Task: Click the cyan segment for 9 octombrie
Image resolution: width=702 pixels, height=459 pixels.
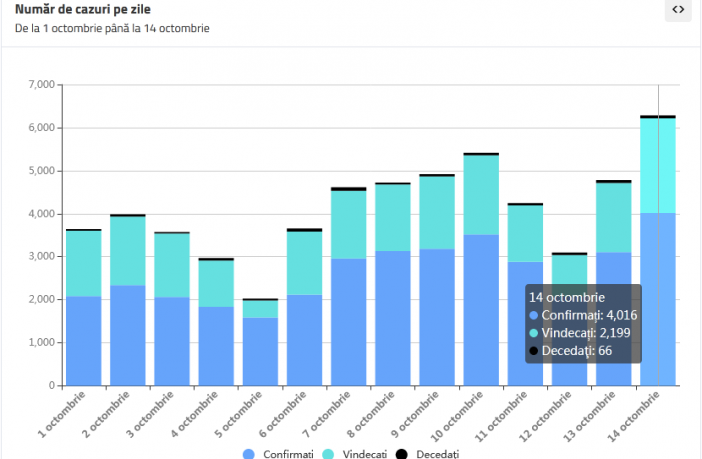Action: (437, 212)
